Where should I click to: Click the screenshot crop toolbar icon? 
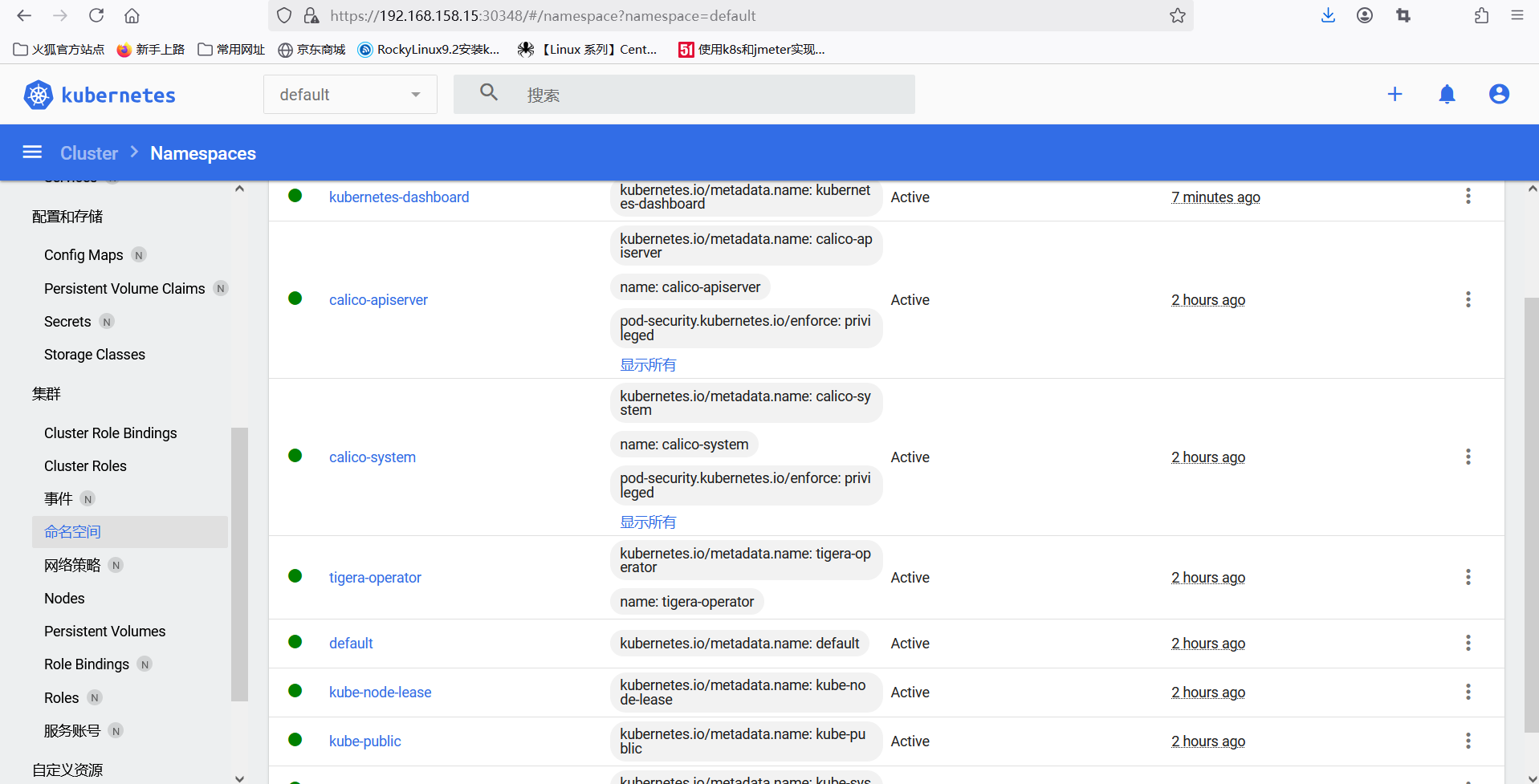pos(1403,15)
